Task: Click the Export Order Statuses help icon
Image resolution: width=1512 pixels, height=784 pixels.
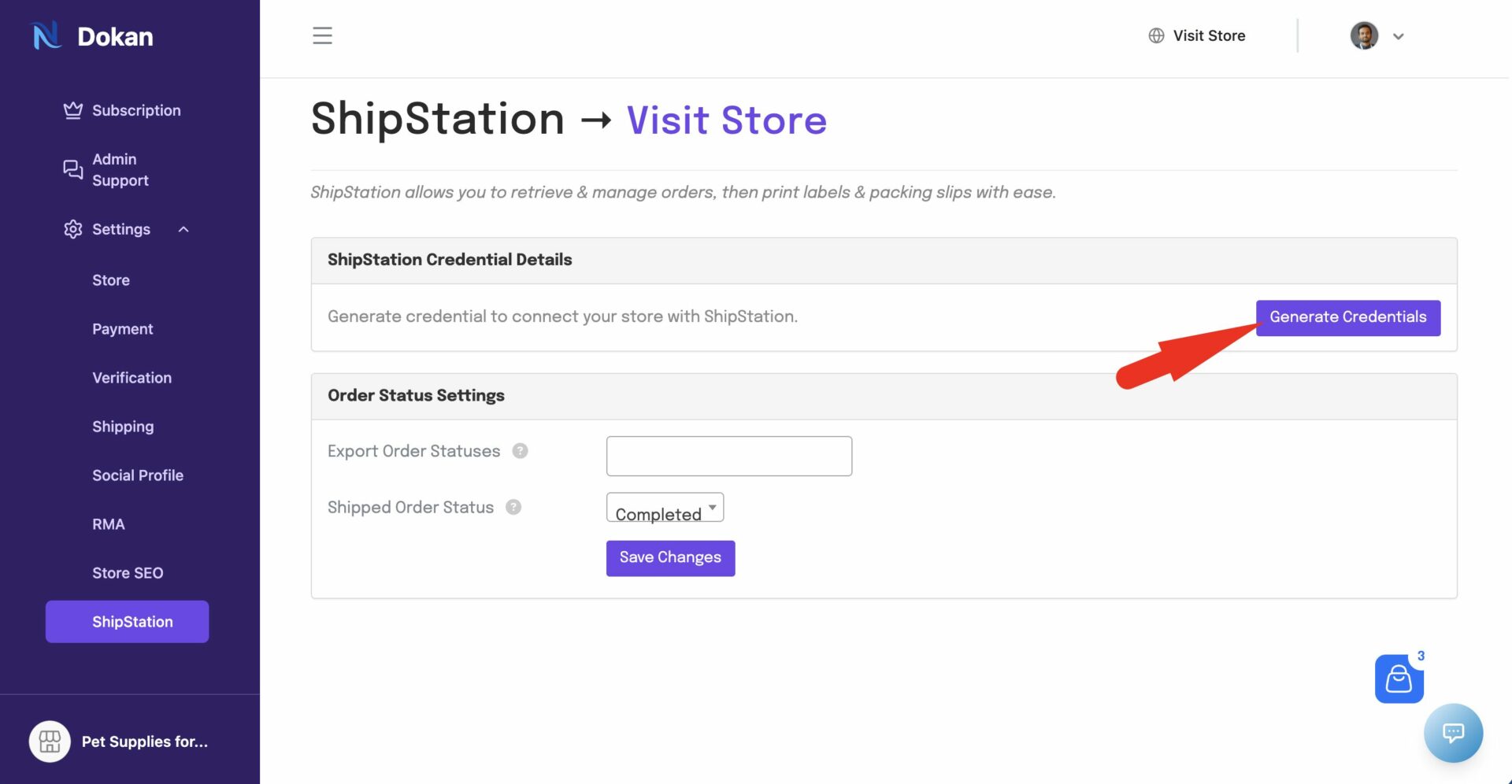Action: click(520, 451)
